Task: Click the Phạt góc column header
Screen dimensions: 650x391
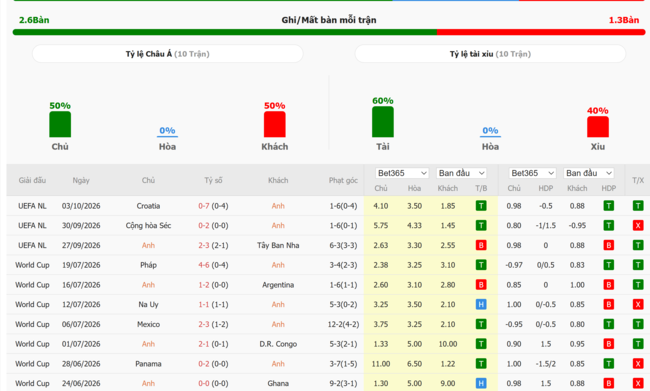Action: [x=343, y=180]
